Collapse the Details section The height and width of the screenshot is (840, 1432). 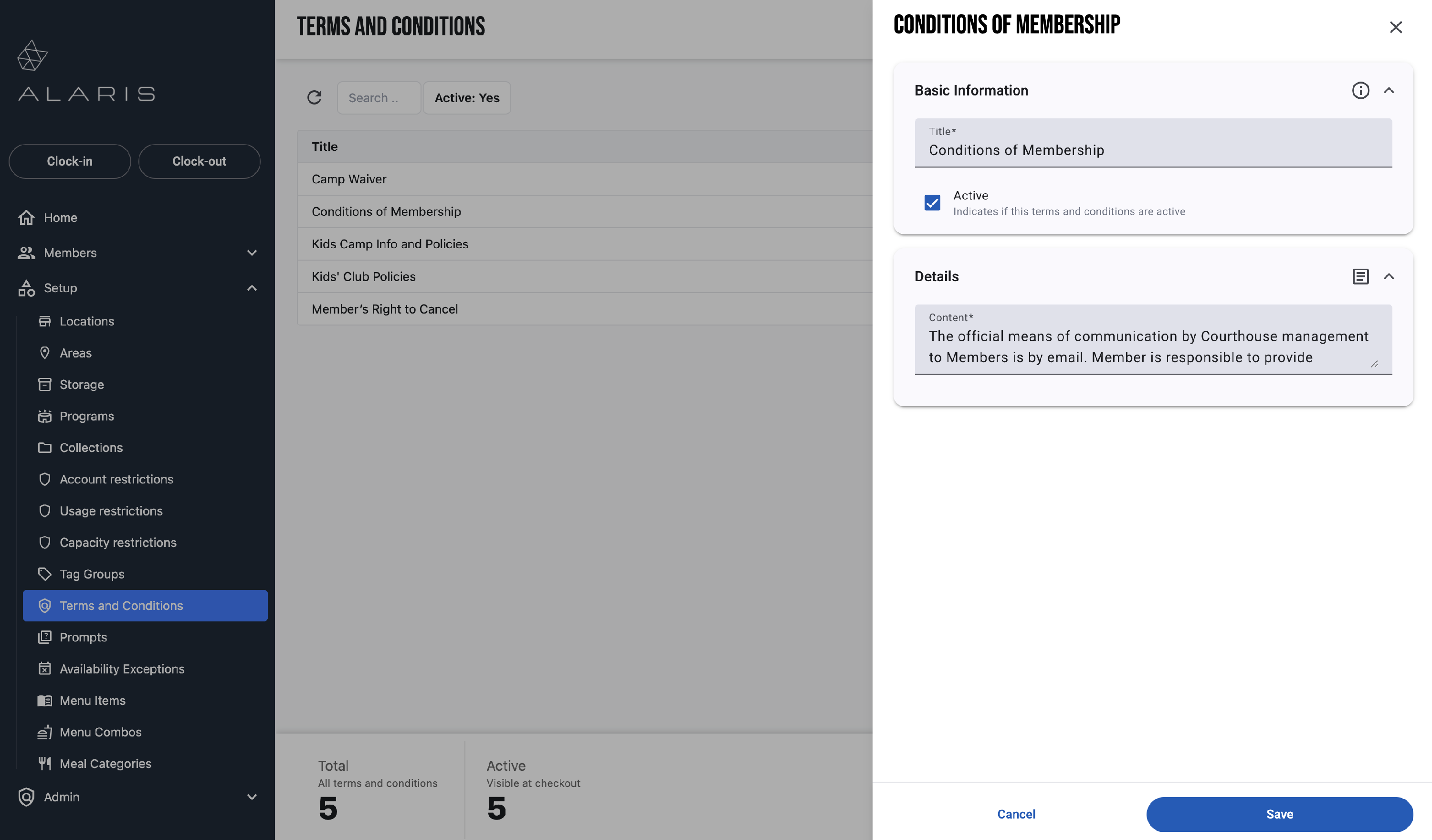pyautogui.click(x=1388, y=276)
